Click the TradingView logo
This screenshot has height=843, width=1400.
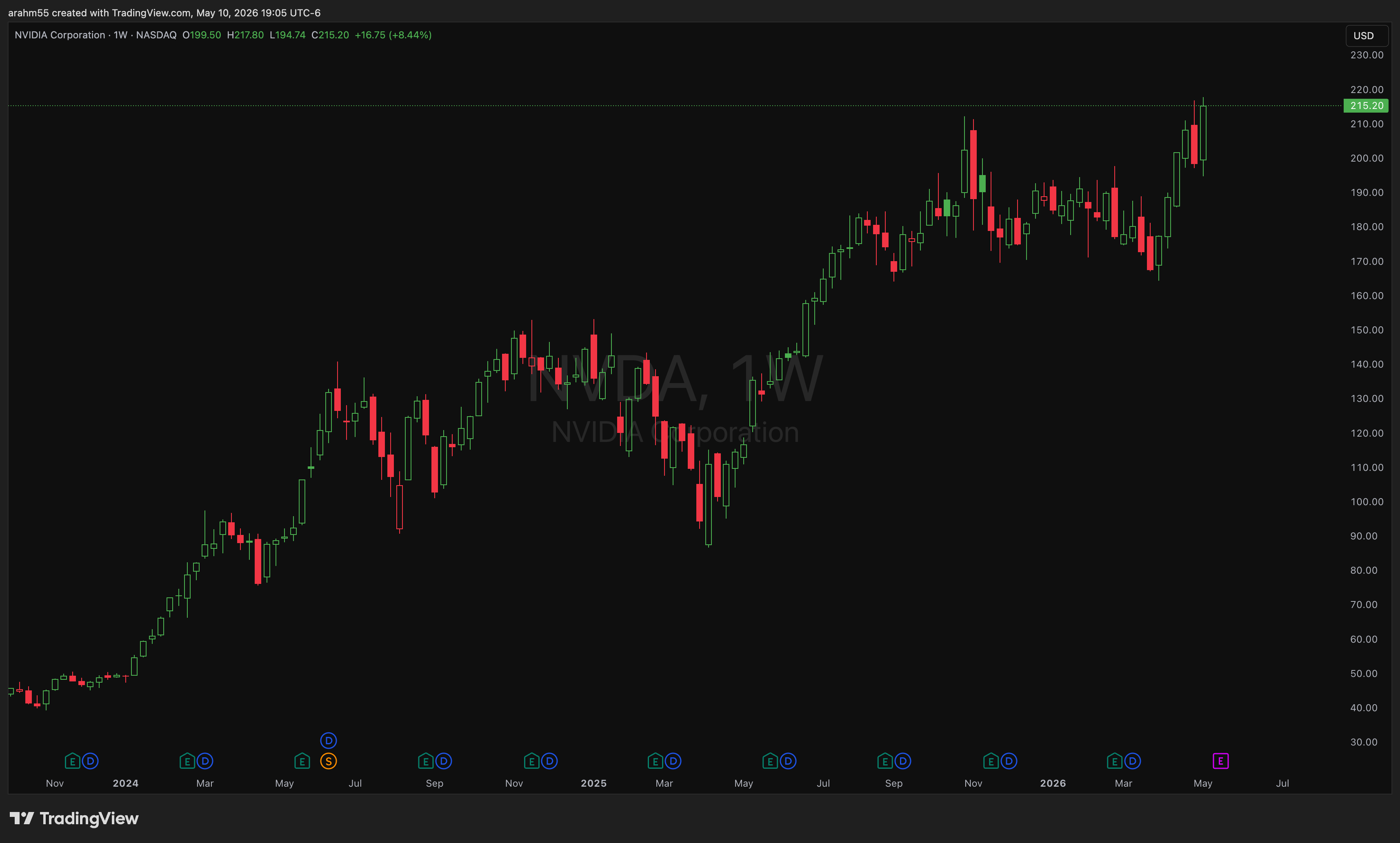(74, 819)
